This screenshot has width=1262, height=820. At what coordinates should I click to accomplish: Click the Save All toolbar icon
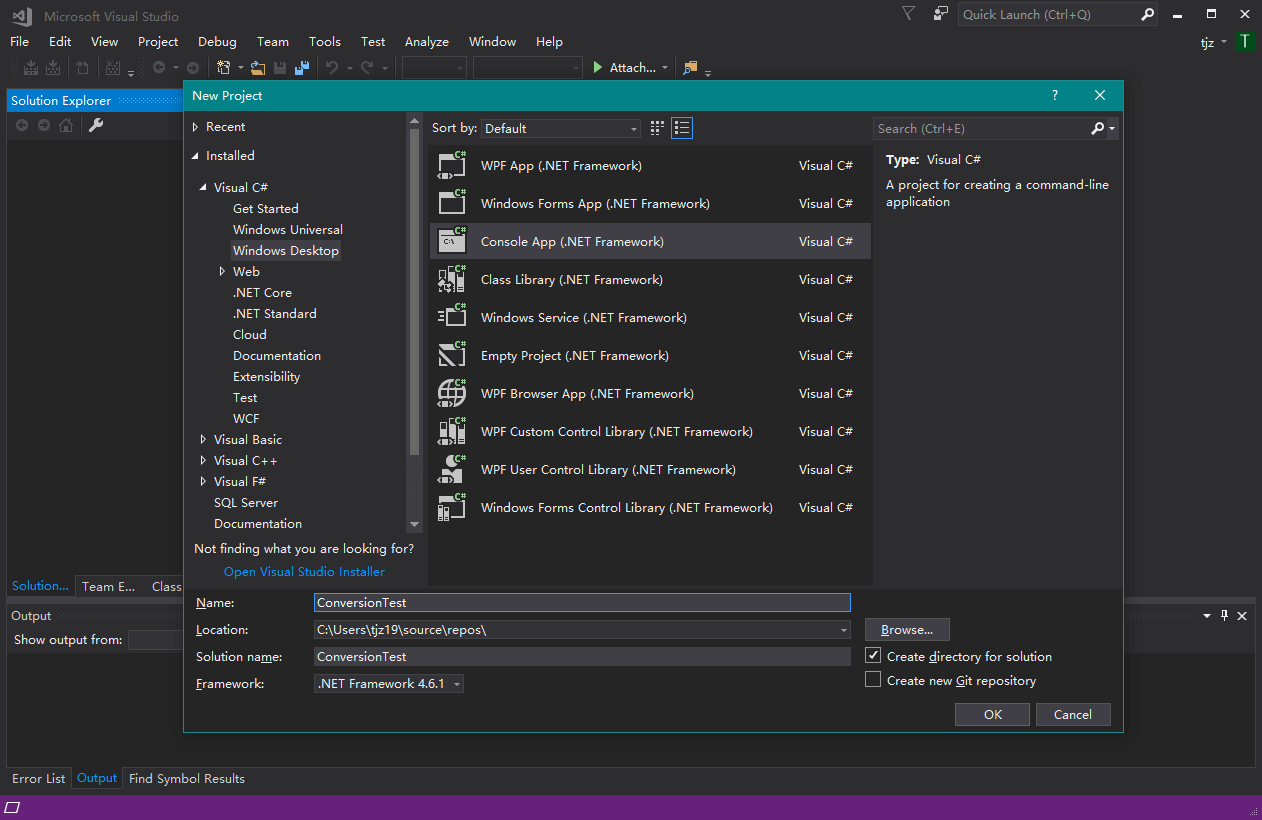pyautogui.click(x=301, y=68)
